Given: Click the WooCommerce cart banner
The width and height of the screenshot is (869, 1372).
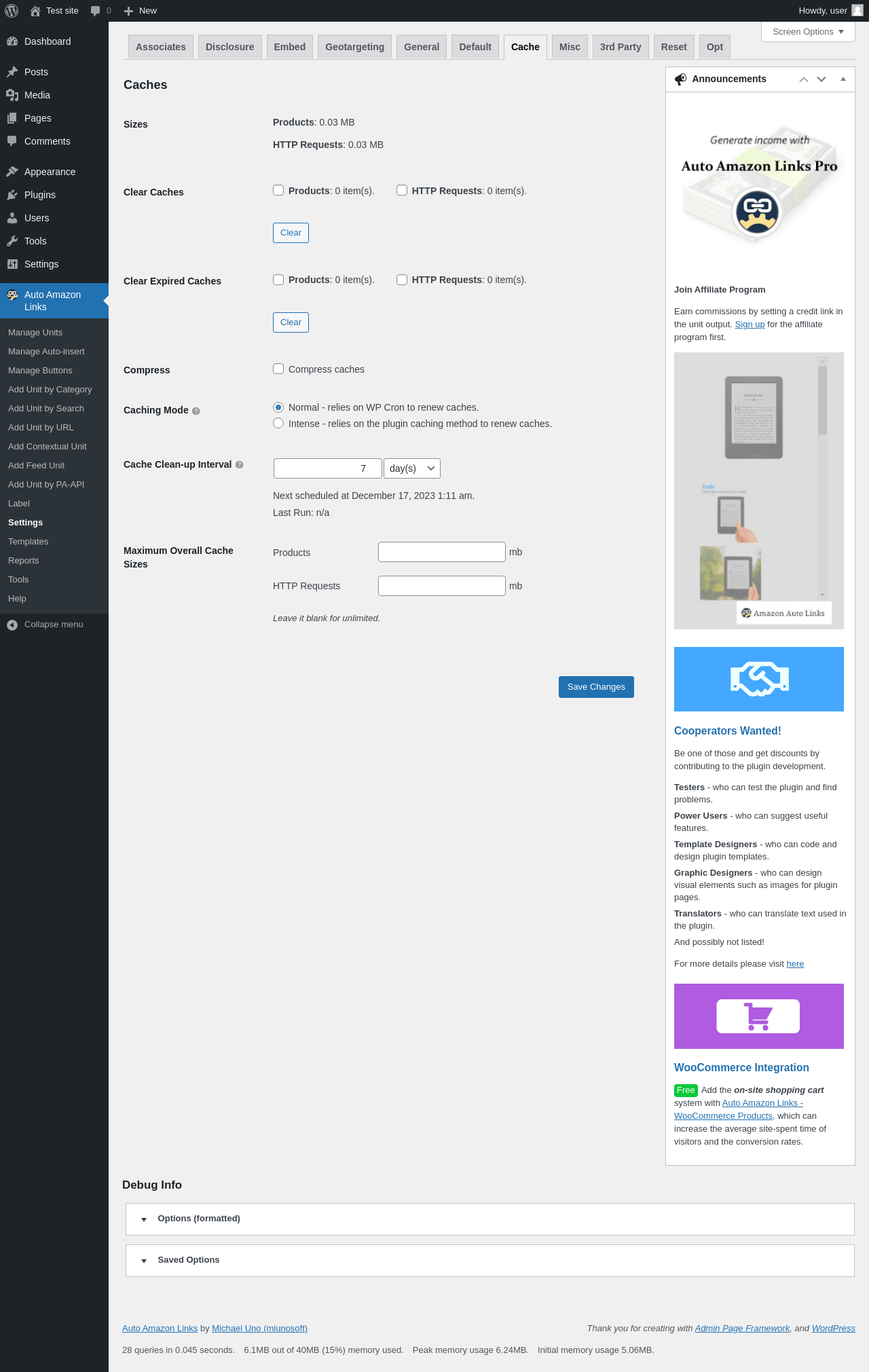Looking at the screenshot, I should click(x=759, y=1016).
